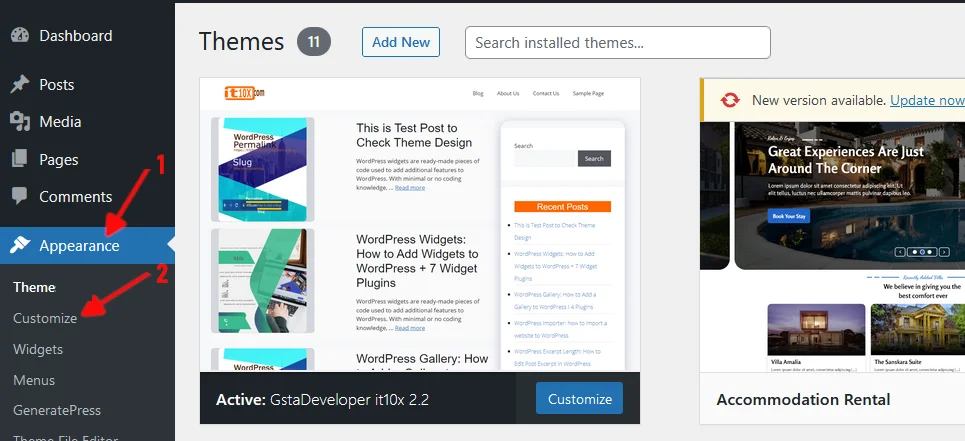
Task: Click the Comments speech bubble icon
Action: click(20, 196)
